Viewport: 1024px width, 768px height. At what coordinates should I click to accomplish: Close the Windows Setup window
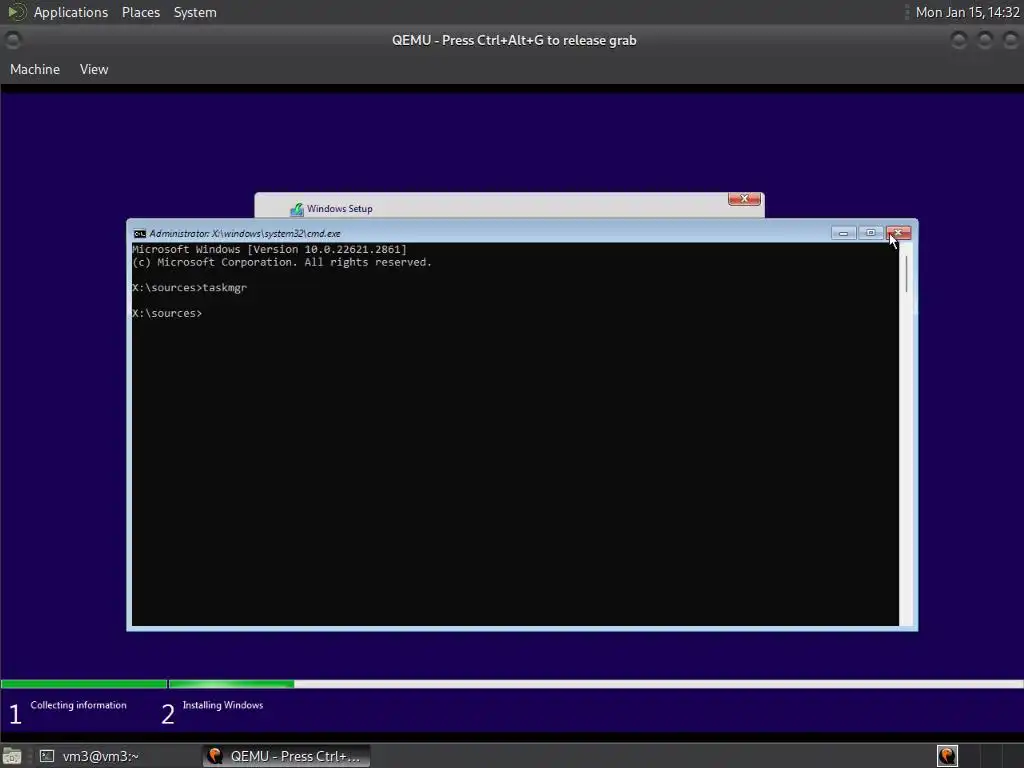coord(744,199)
